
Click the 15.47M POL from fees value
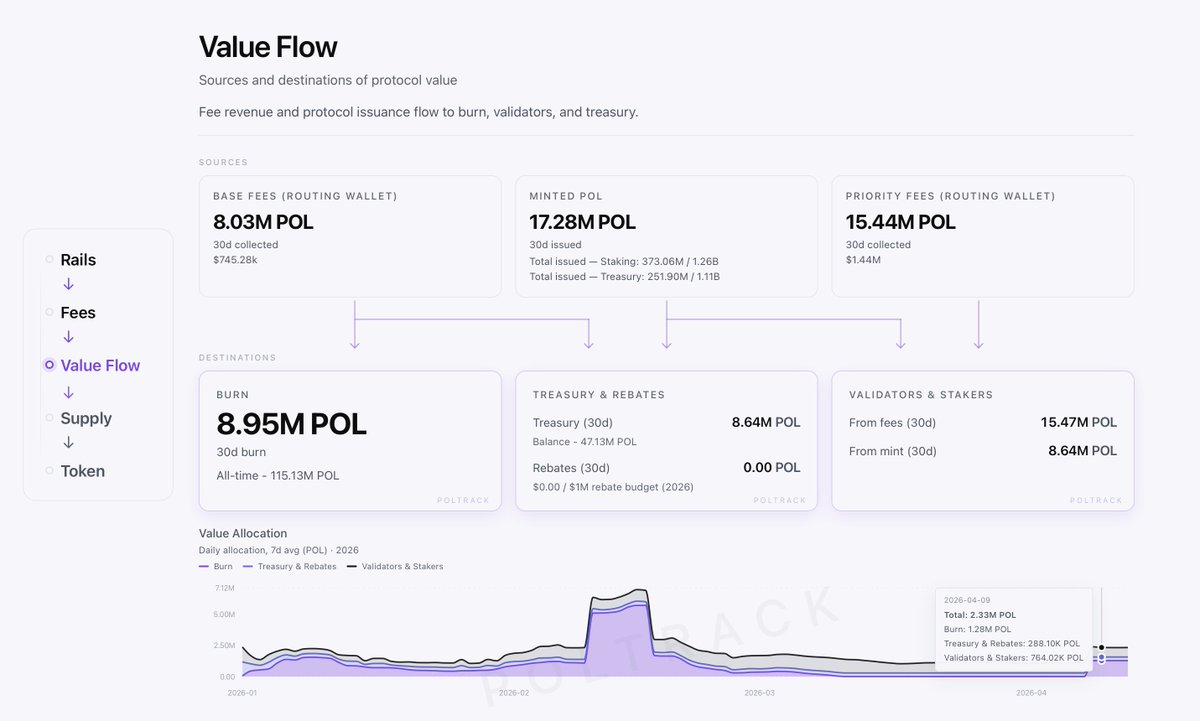1079,423
